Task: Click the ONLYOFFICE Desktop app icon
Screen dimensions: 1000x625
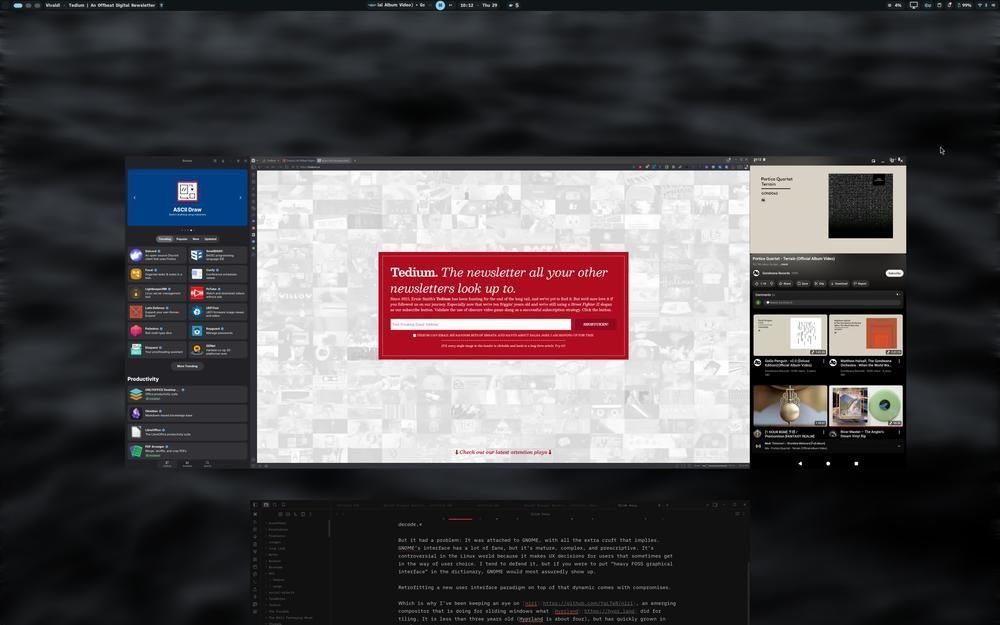Action: tap(136, 394)
